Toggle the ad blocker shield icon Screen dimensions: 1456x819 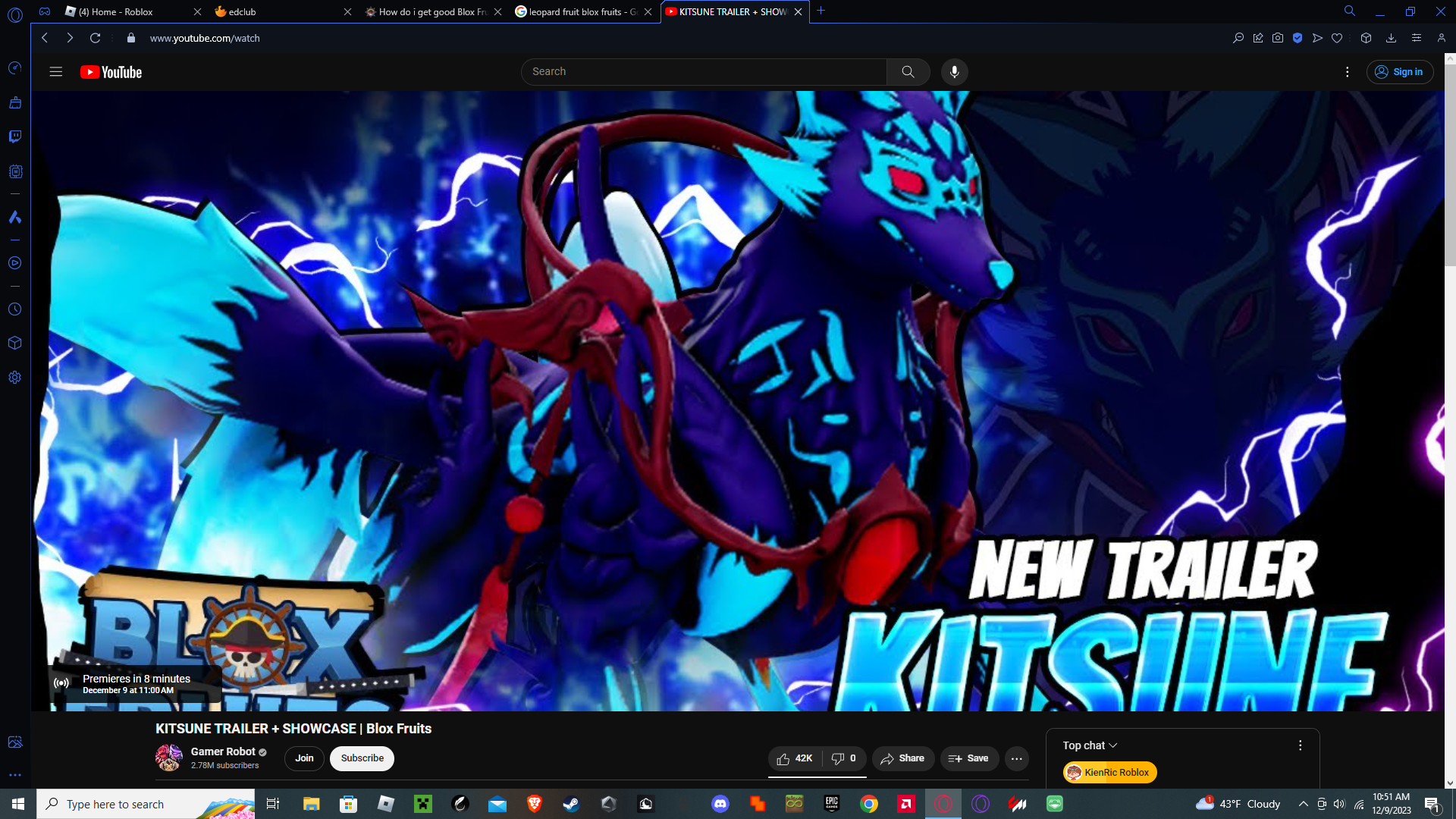[x=1298, y=38]
